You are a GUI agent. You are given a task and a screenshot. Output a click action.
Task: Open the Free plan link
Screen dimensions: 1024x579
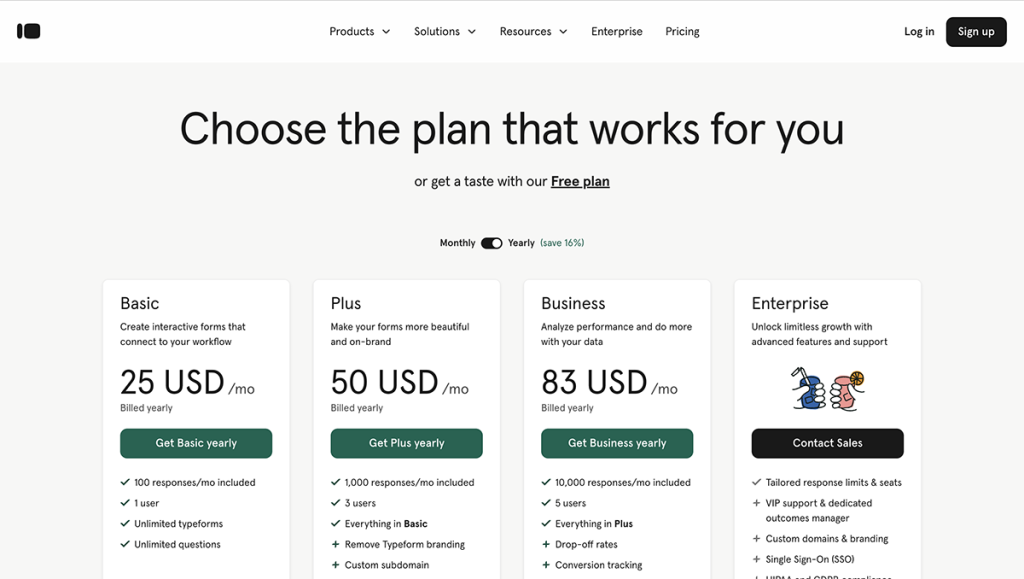[x=580, y=181]
